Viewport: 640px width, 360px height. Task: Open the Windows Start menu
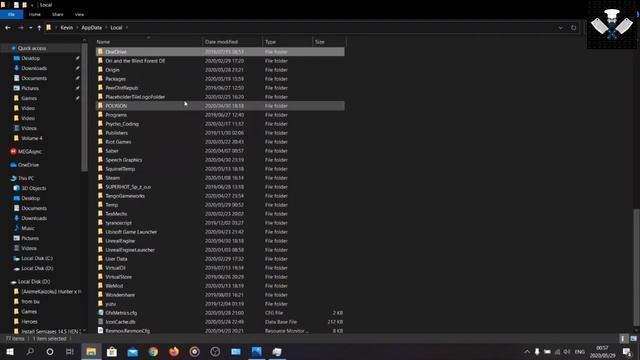click(10, 351)
